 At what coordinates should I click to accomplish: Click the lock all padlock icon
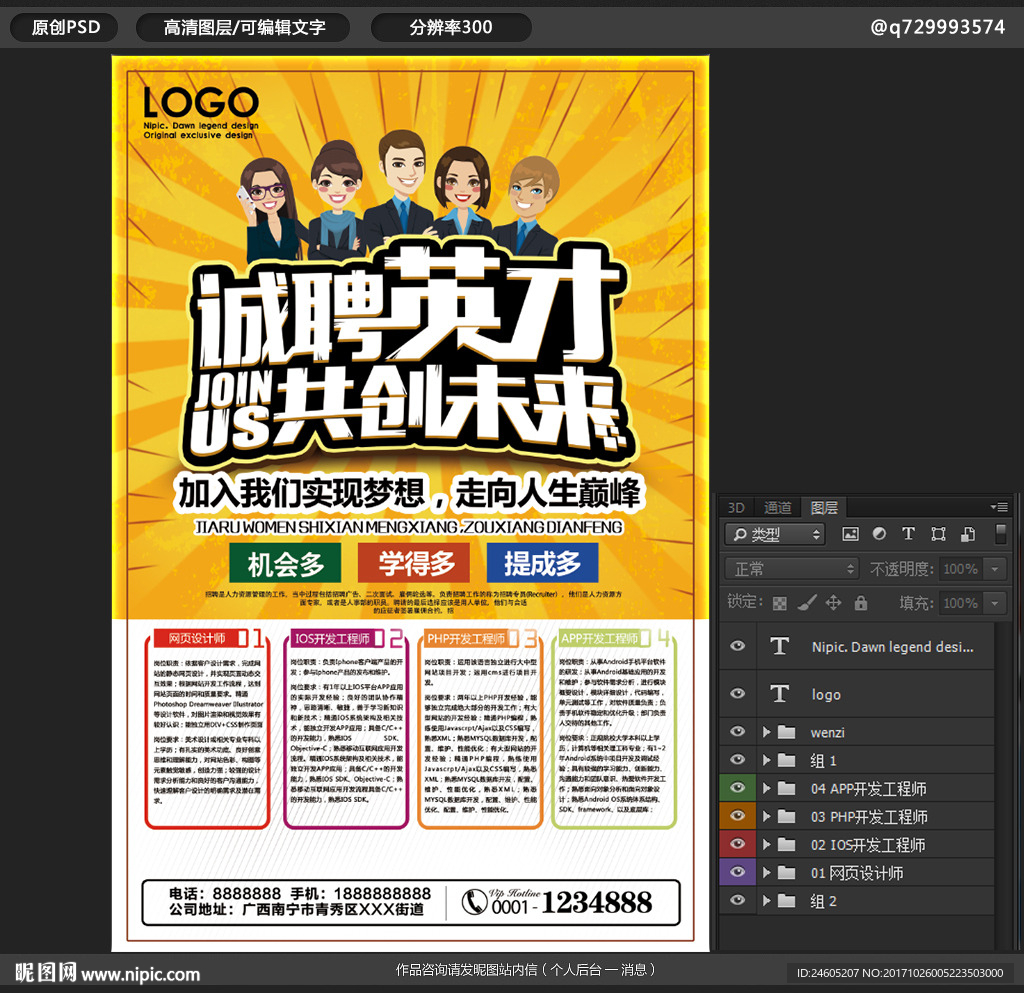[x=860, y=603]
